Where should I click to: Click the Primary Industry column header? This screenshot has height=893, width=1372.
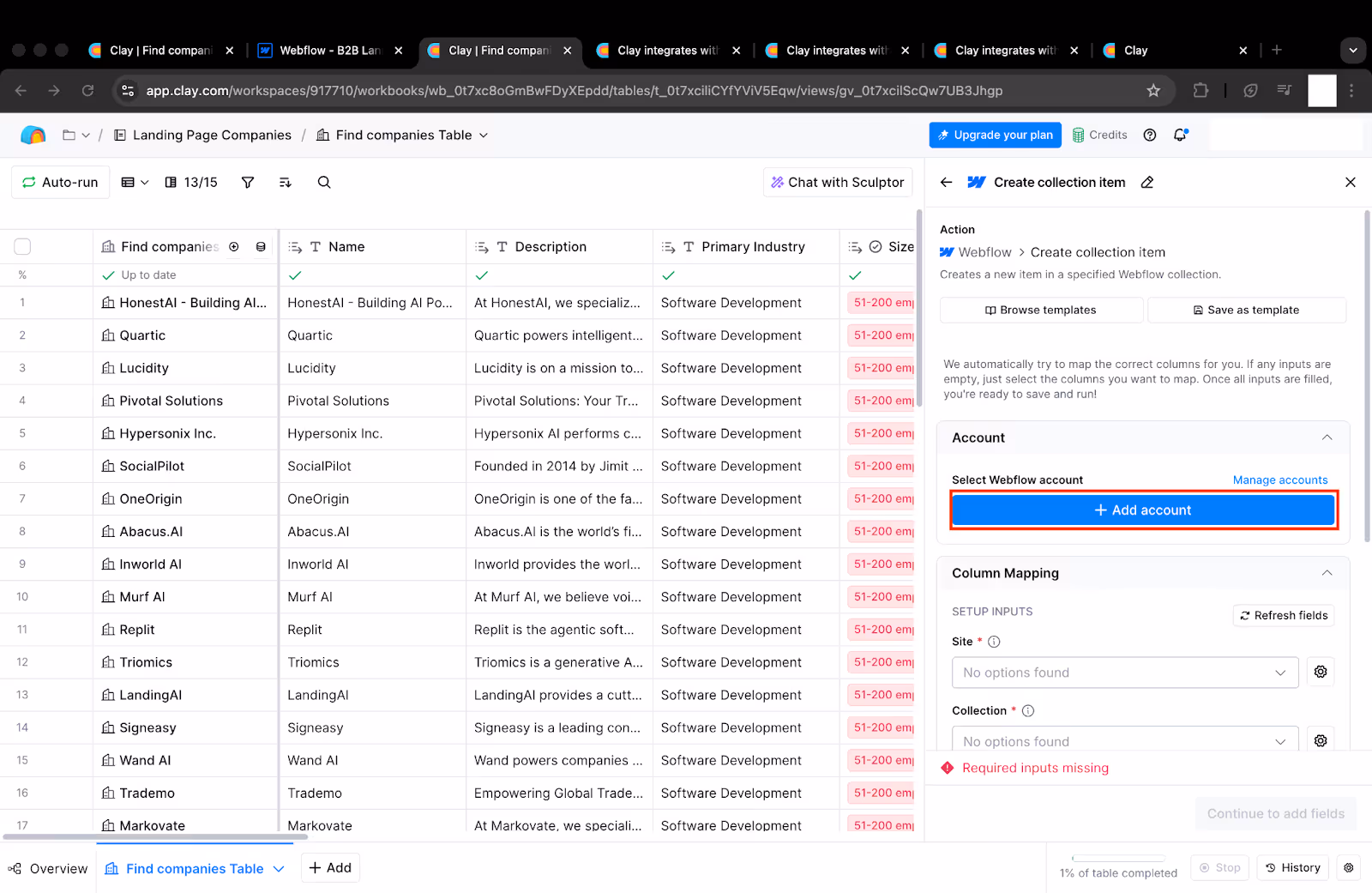pos(746,246)
